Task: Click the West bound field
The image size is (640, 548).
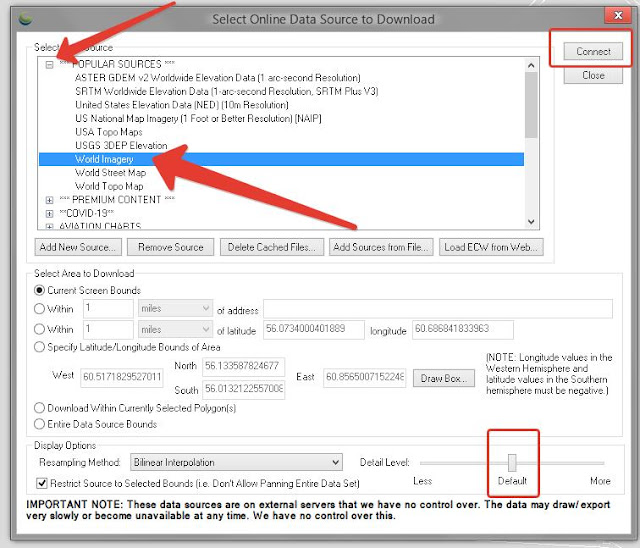Action: click(x=122, y=377)
